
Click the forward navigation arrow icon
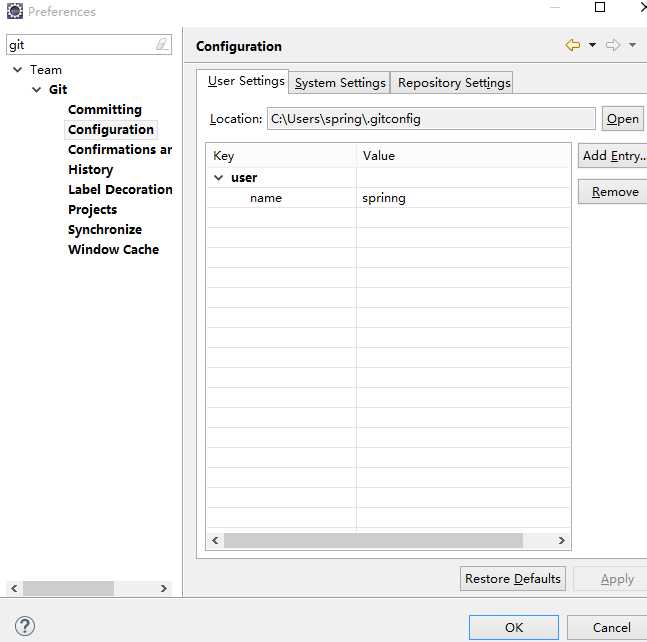point(613,45)
